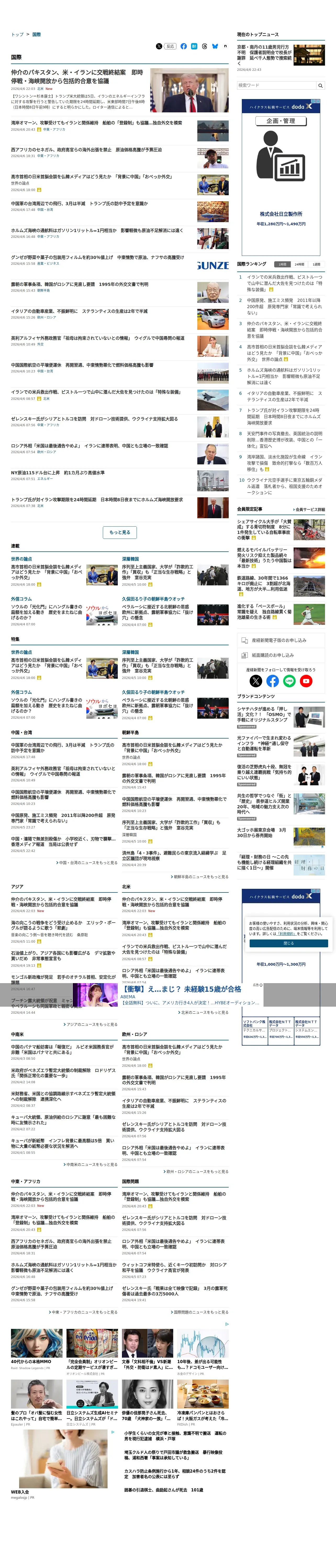Open the headline 仲介のパキスタン、米・イランに交戦終結案 at top
The image size is (336, 1568).
pos(77,76)
